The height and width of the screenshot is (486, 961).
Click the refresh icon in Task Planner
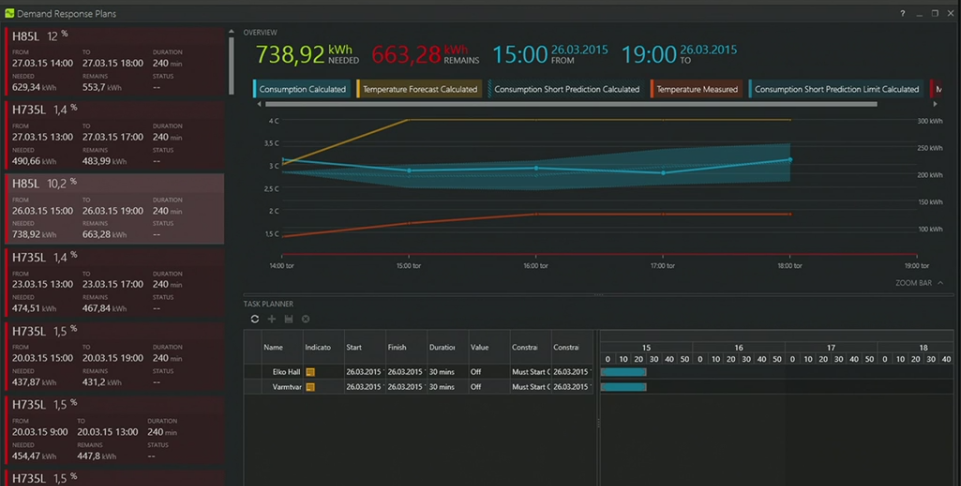click(x=255, y=319)
